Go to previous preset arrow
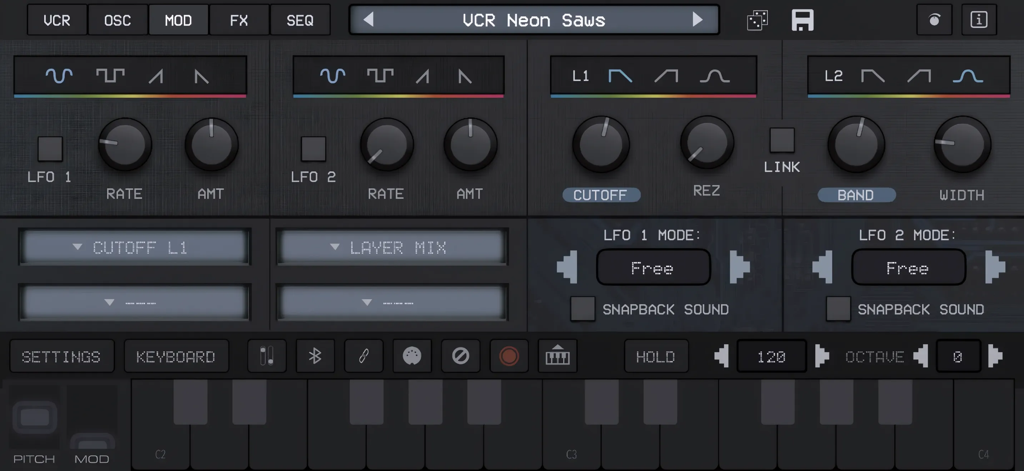This screenshot has width=1024, height=471. click(x=368, y=20)
